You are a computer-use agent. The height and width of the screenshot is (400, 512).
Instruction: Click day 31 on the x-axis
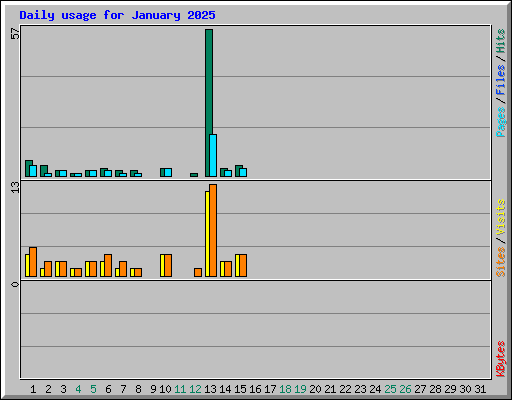pyautogui.click(x=480, y=389)
